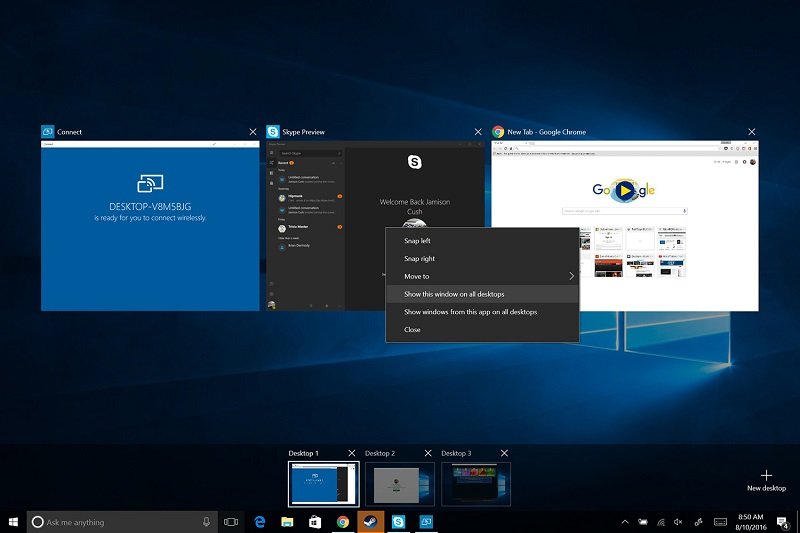Image resolution: width=800 pixels, height=533 pixels.
Task: Click the Task View taskbar button
Action: [x=231, y=522]
